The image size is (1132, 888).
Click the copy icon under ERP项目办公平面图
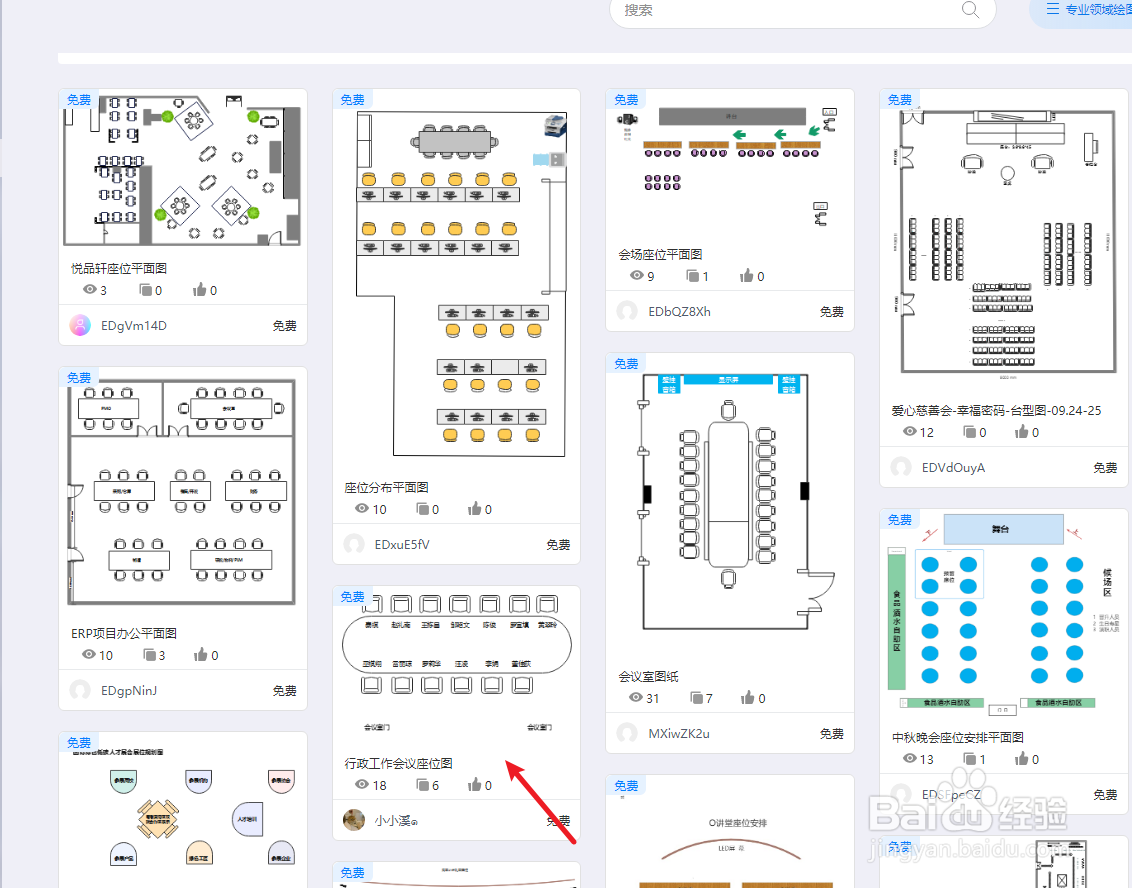(149, 655)
